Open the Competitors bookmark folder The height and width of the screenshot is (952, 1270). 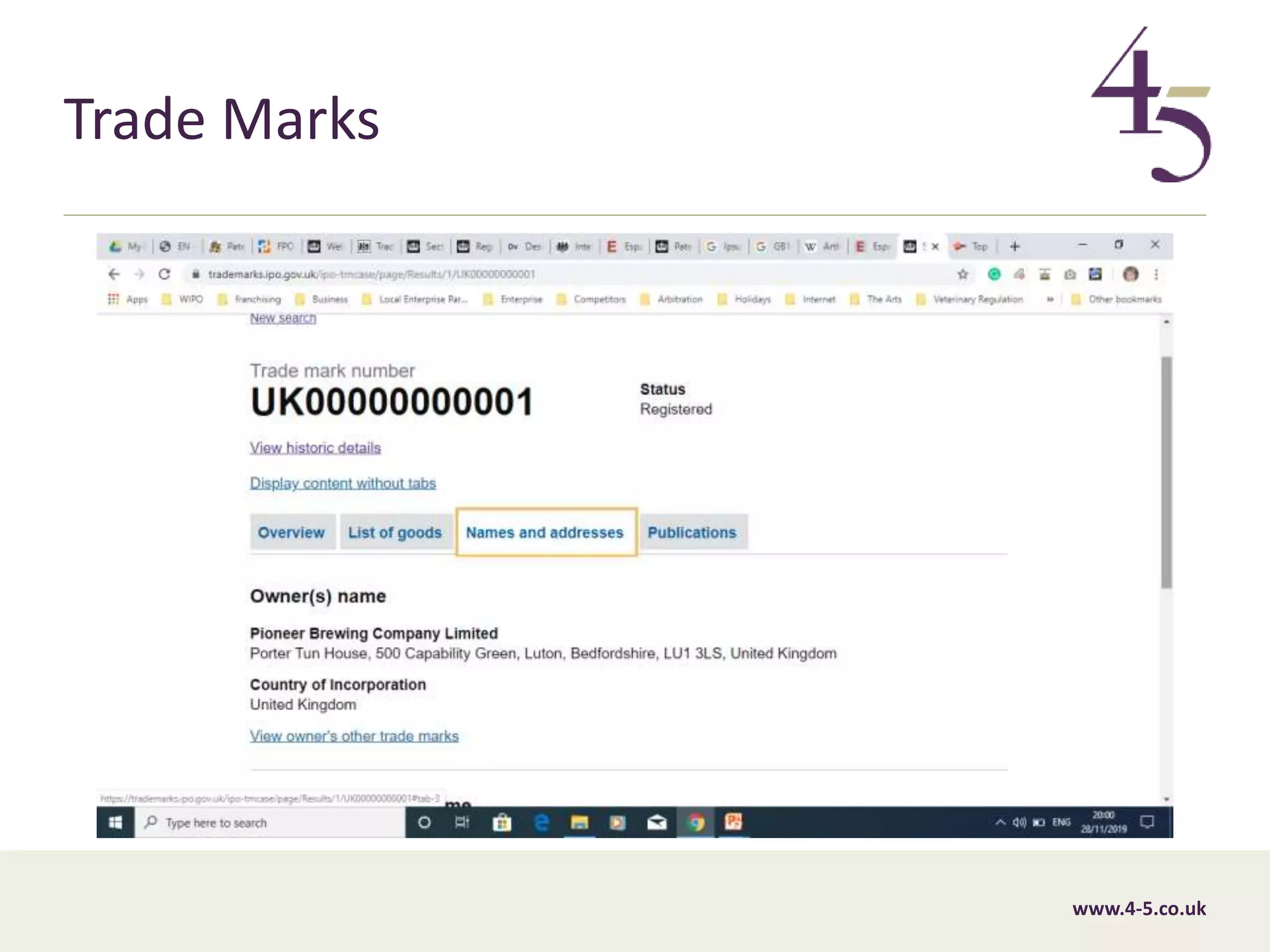coord(591,299)
